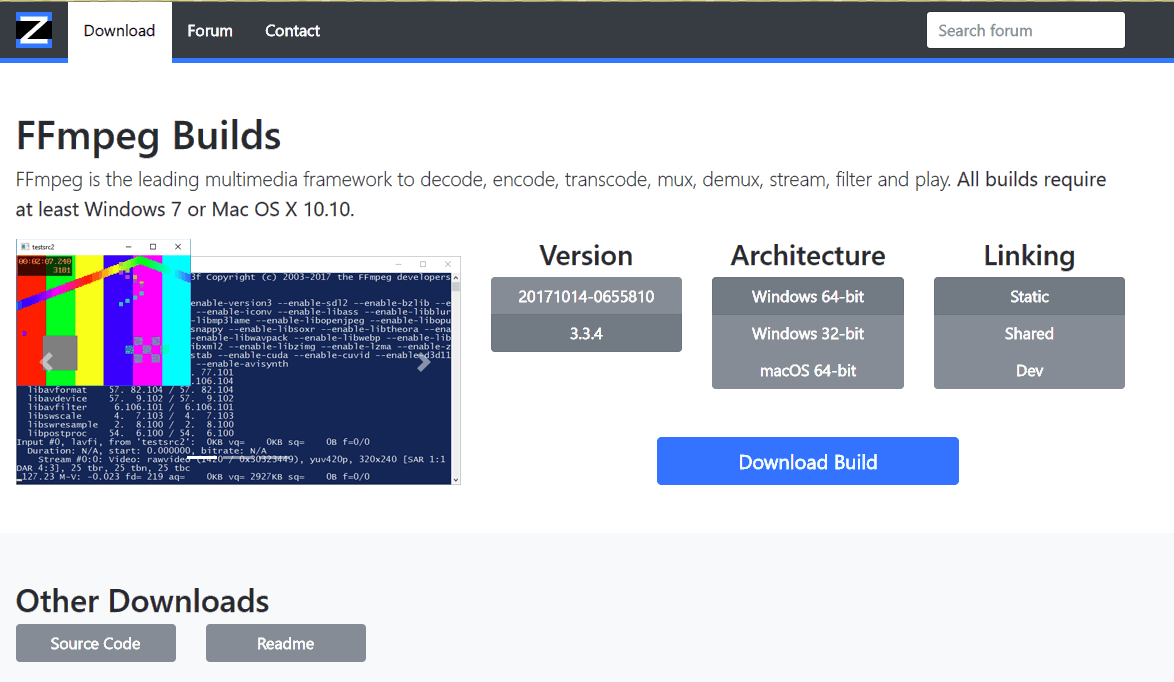Open the Readme file
Image resolution: width=1174 pixels, height=682 pixels.
(x=286, y=643)
